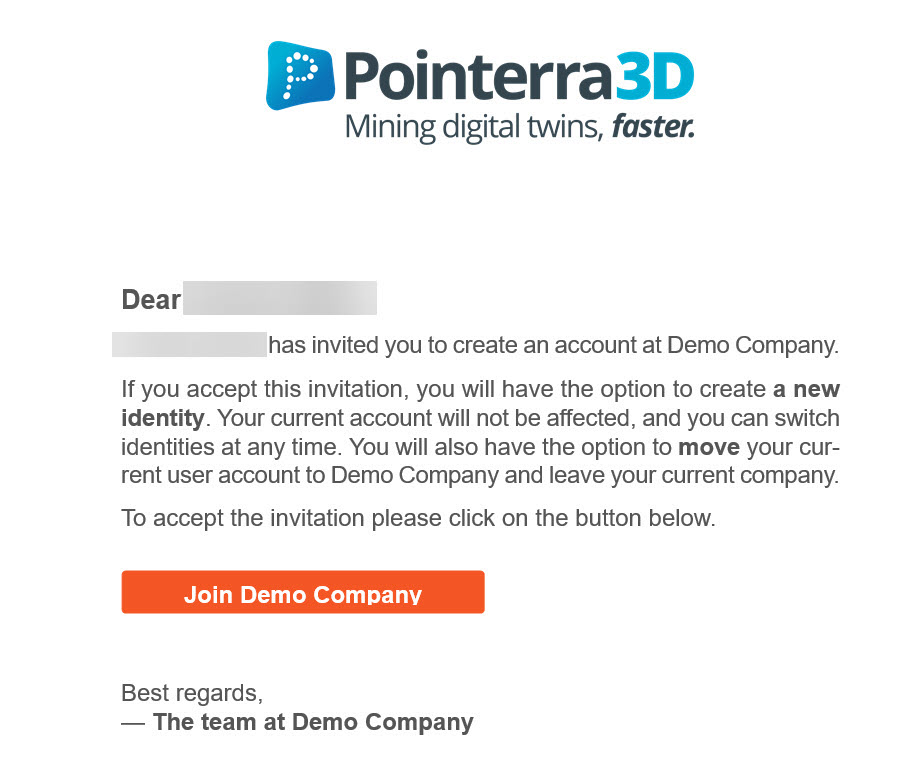Image resolution: width=905 pixels, height=758 pixels.
Task: Click the 'Dear' greeting word
Action: coord(151,300)
